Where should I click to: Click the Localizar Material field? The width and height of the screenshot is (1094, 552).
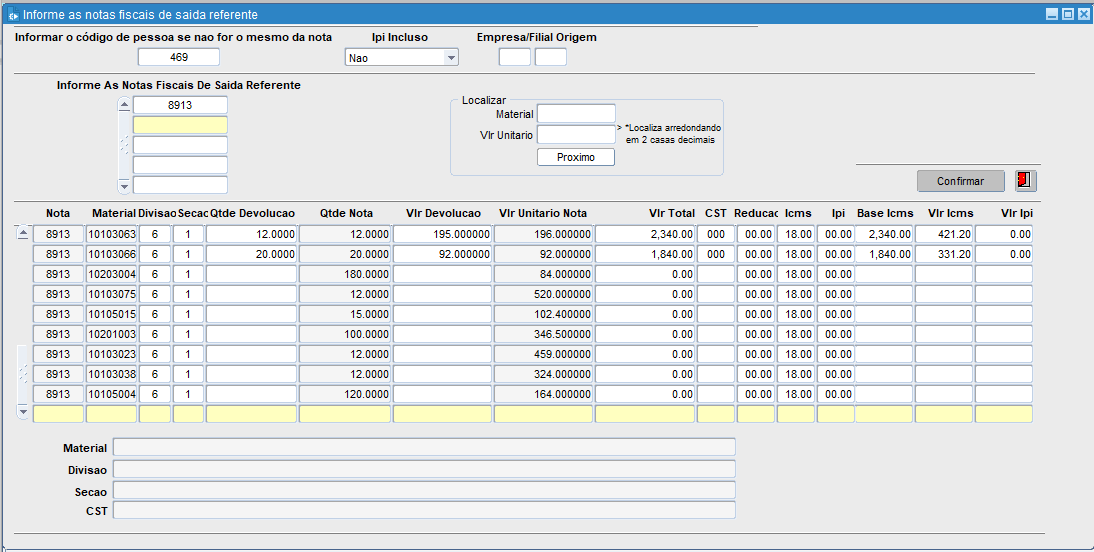pyautogui.click(x=576, y=114)
